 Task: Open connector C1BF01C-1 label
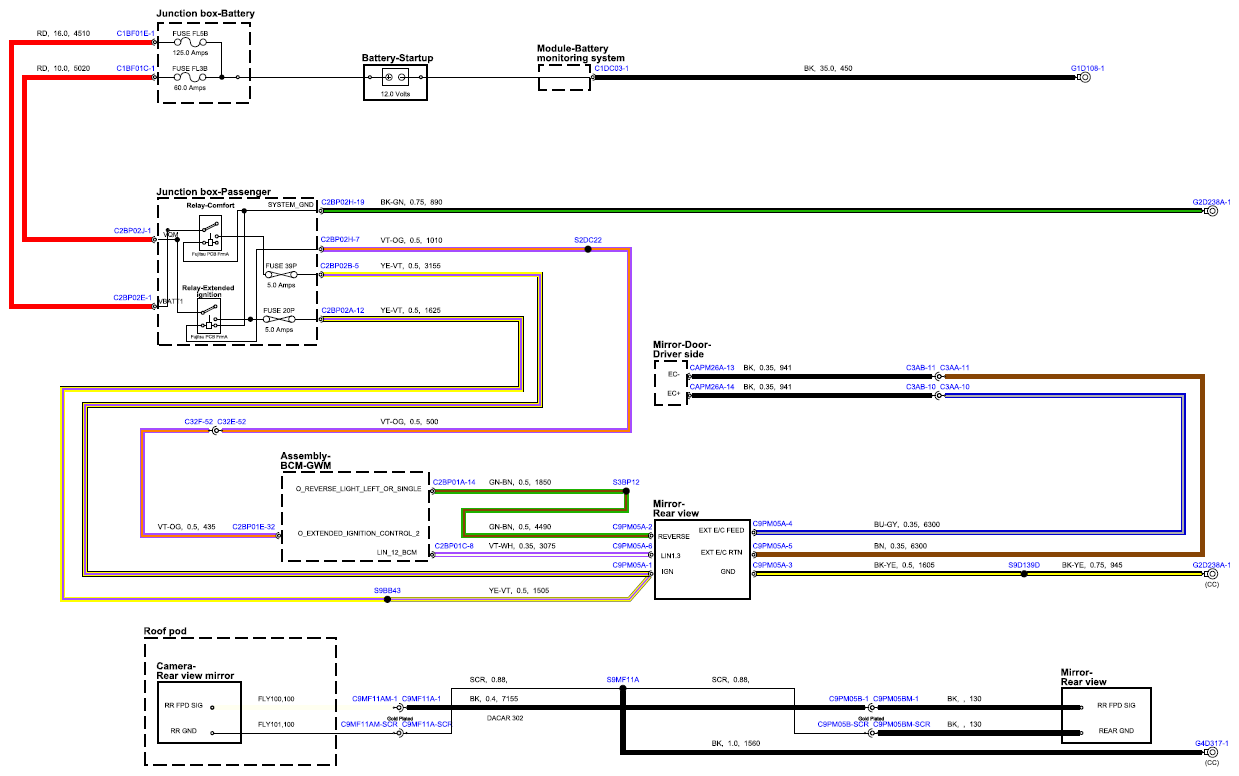point(134,68)
